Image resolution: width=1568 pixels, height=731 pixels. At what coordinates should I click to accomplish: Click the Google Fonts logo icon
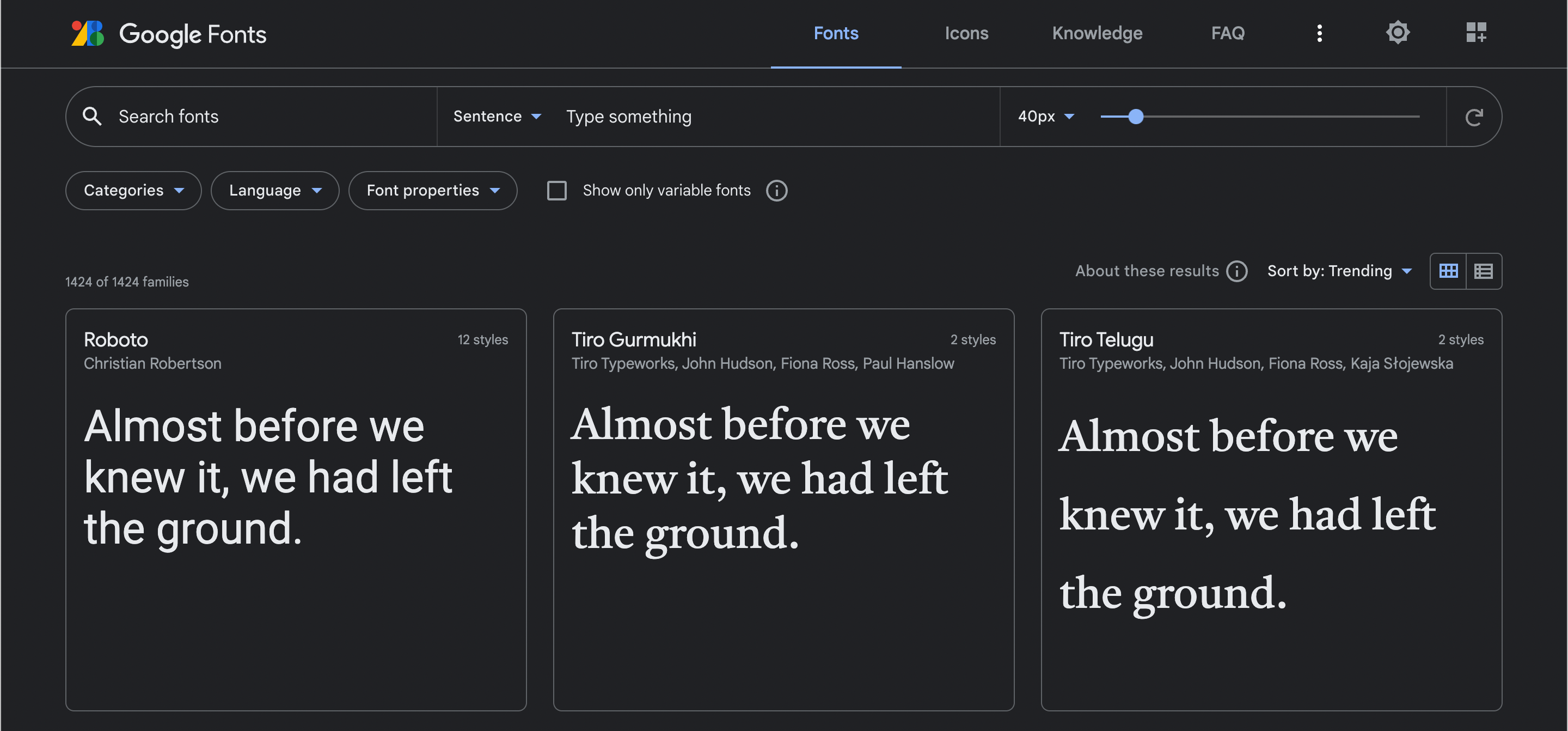pos(88,34)
